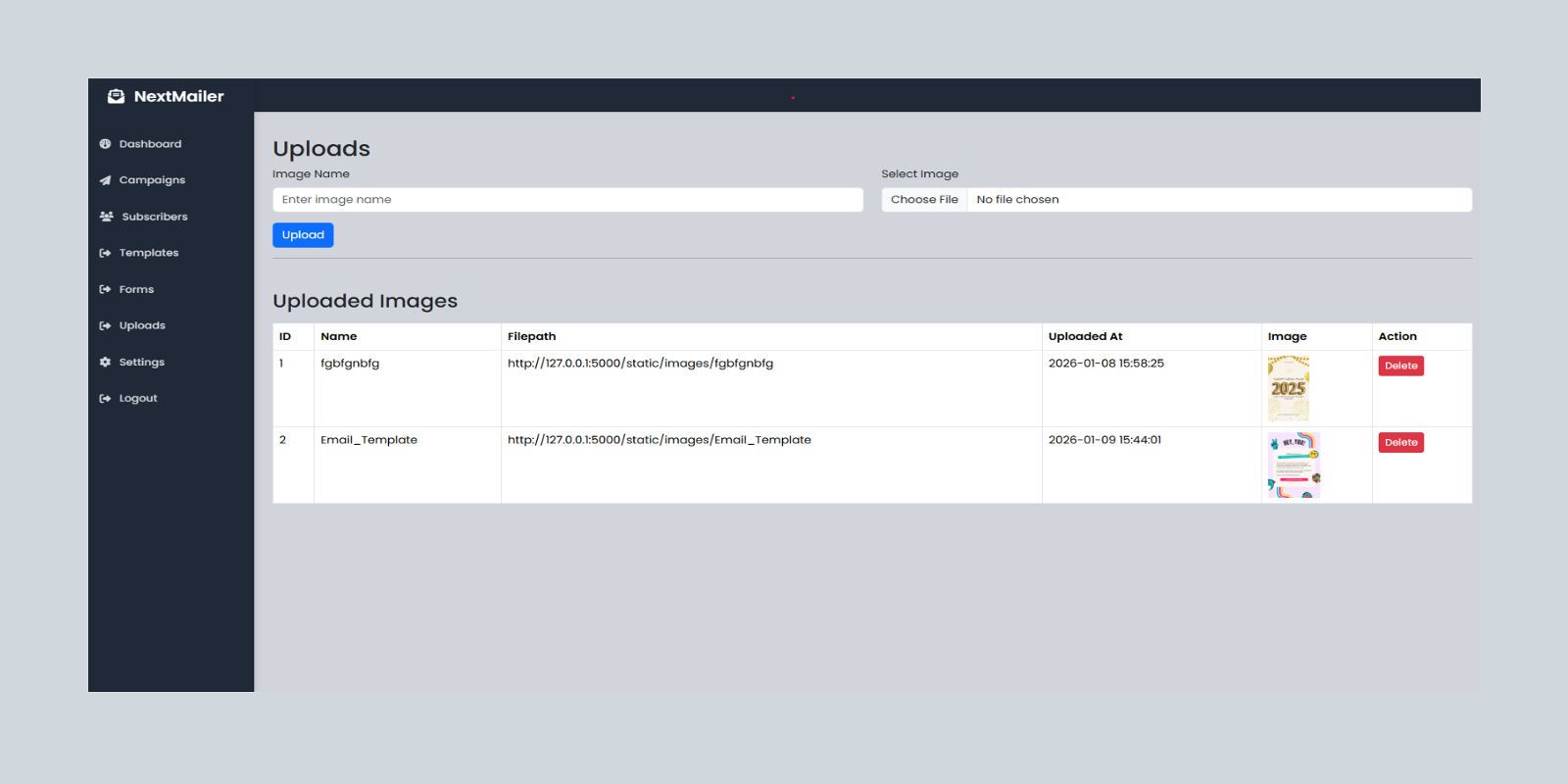Click the ID column header

pyautogui.click(x=285, y=336)
